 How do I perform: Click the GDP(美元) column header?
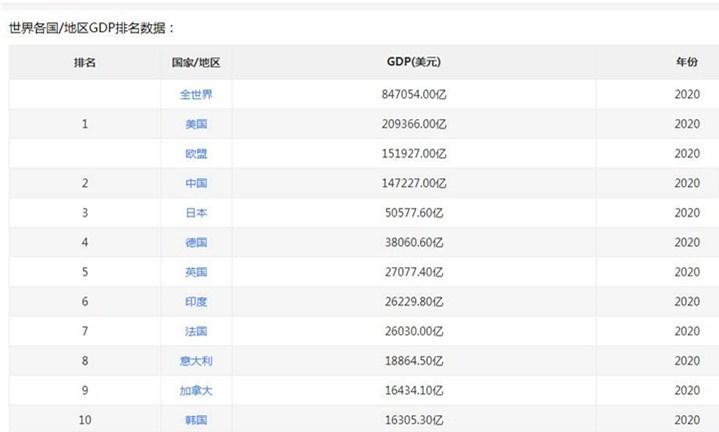point(414,62)
